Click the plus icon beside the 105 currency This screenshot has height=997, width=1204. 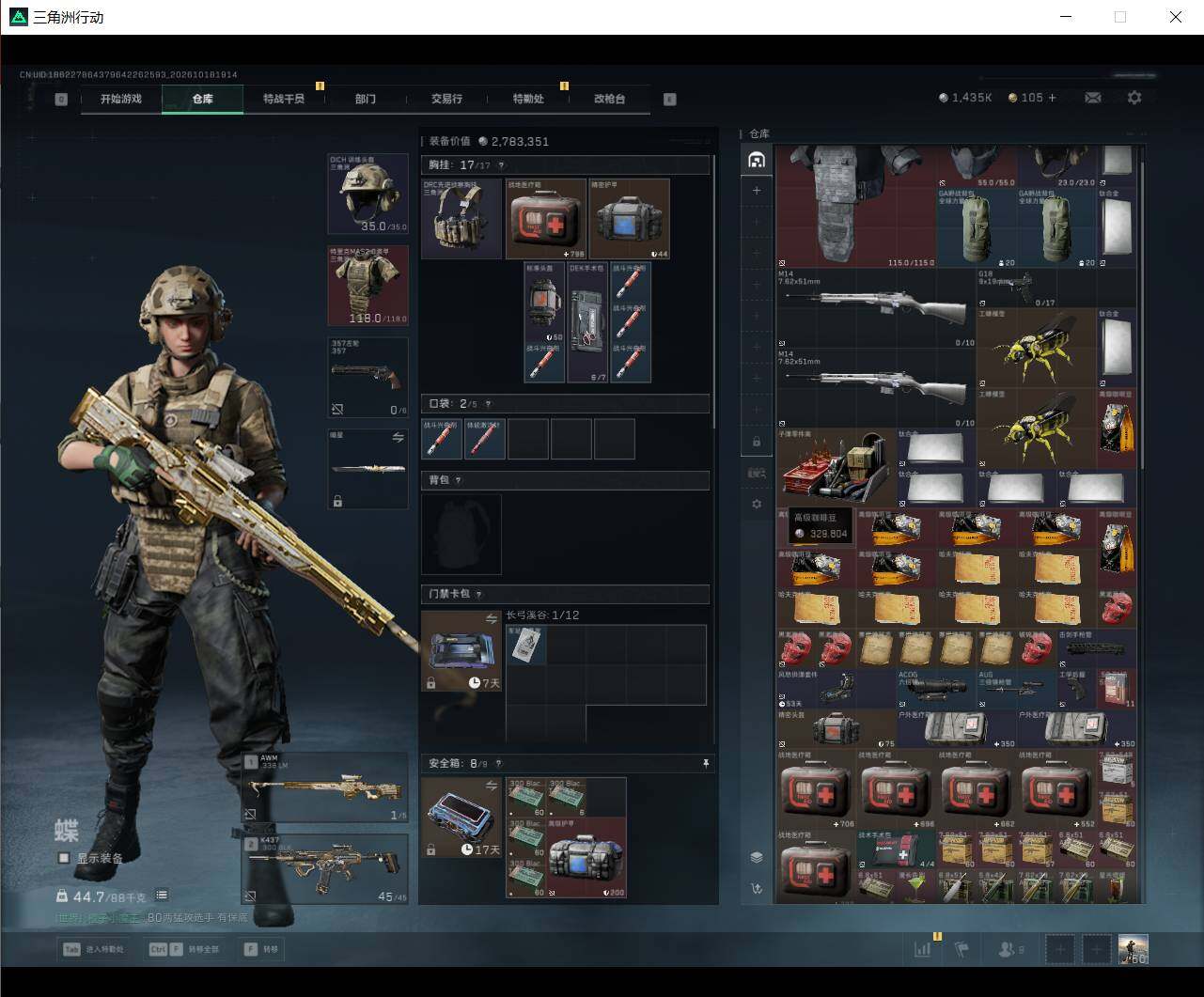pos(1052,98)
